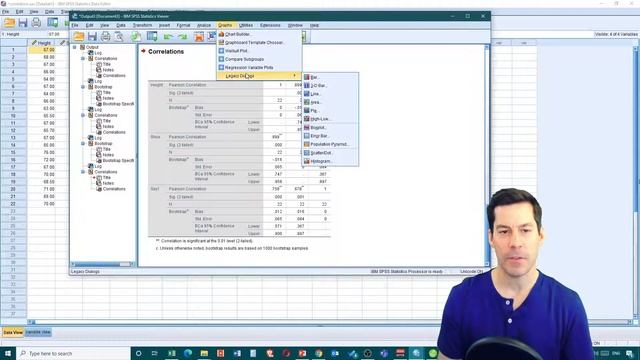
Task: Open Cortana circle on taskbar
Action: pyautogui.click(x=138, y=353)
